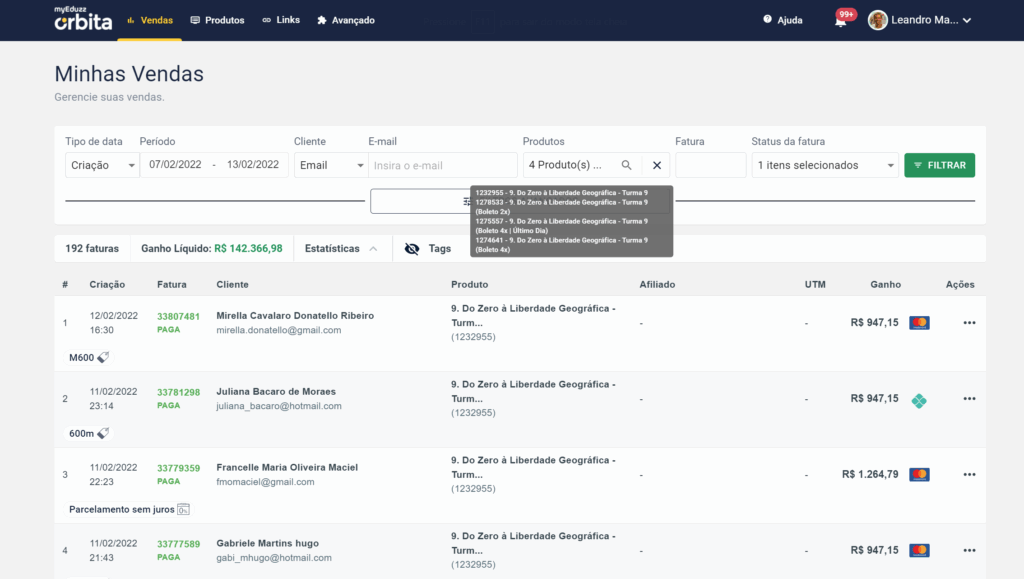Go to the Links section
Screen dimensions: 1024x579
click(x=281, y=20)
